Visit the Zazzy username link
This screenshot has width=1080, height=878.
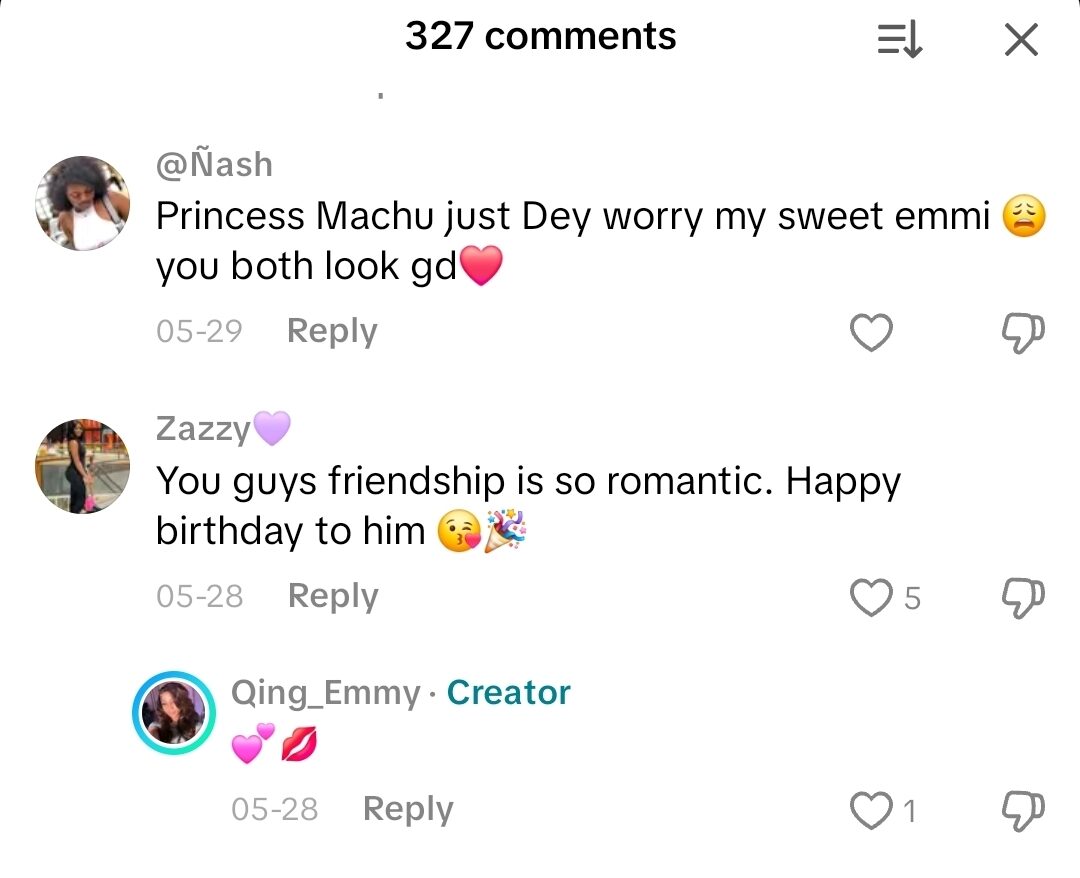[x=204, y=429]
